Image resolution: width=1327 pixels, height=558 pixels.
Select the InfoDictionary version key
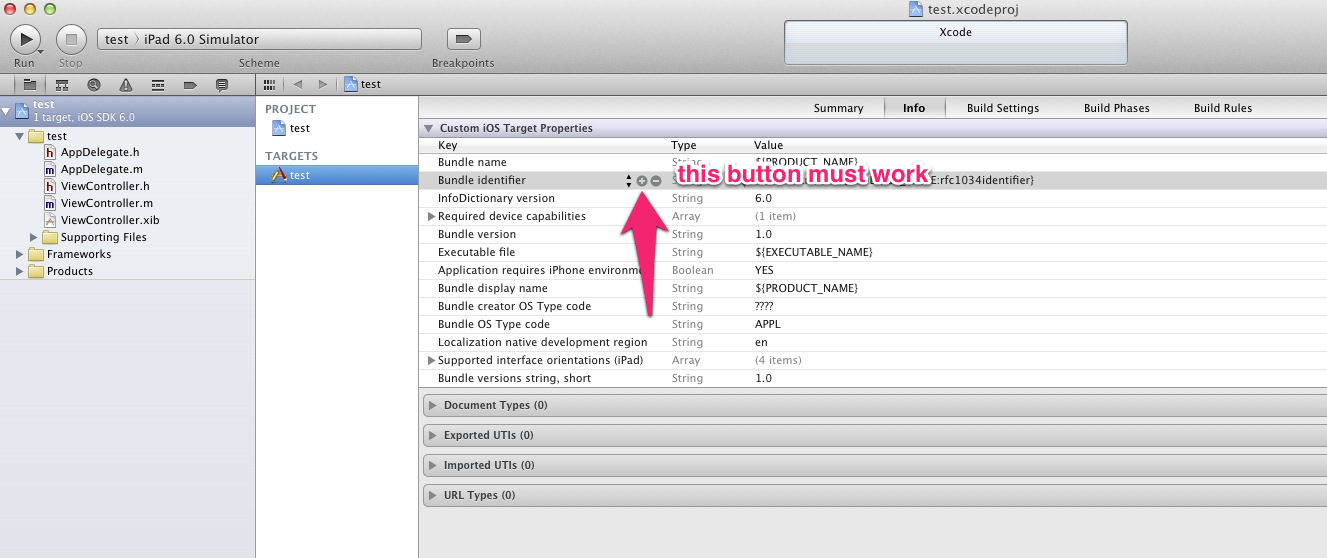pos(496,198)
